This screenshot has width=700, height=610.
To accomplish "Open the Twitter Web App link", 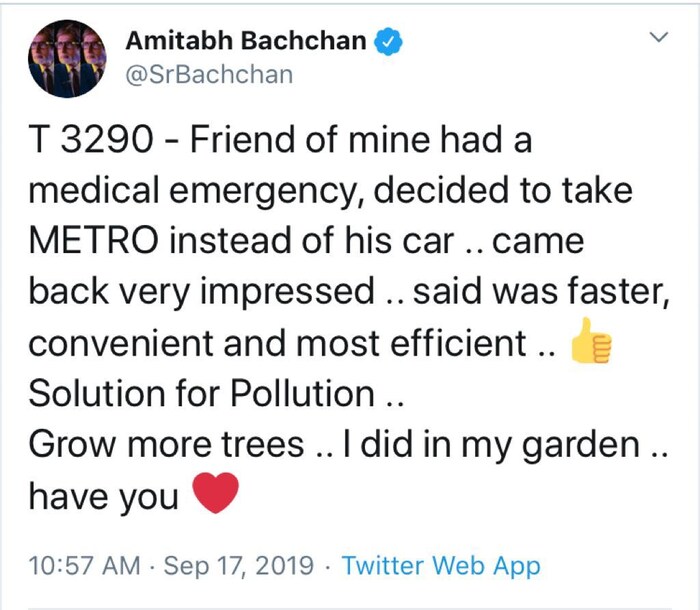I will (x=441, y=566).
